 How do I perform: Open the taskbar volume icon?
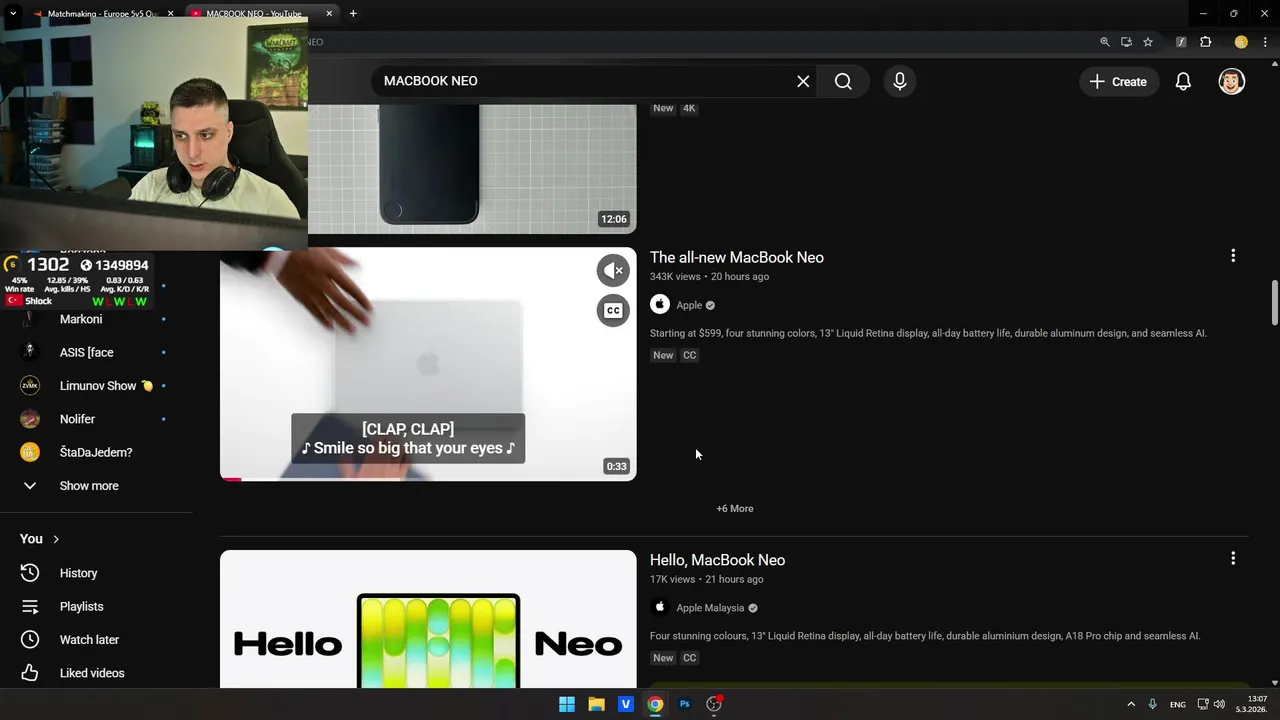click(x=1219, y=704)
